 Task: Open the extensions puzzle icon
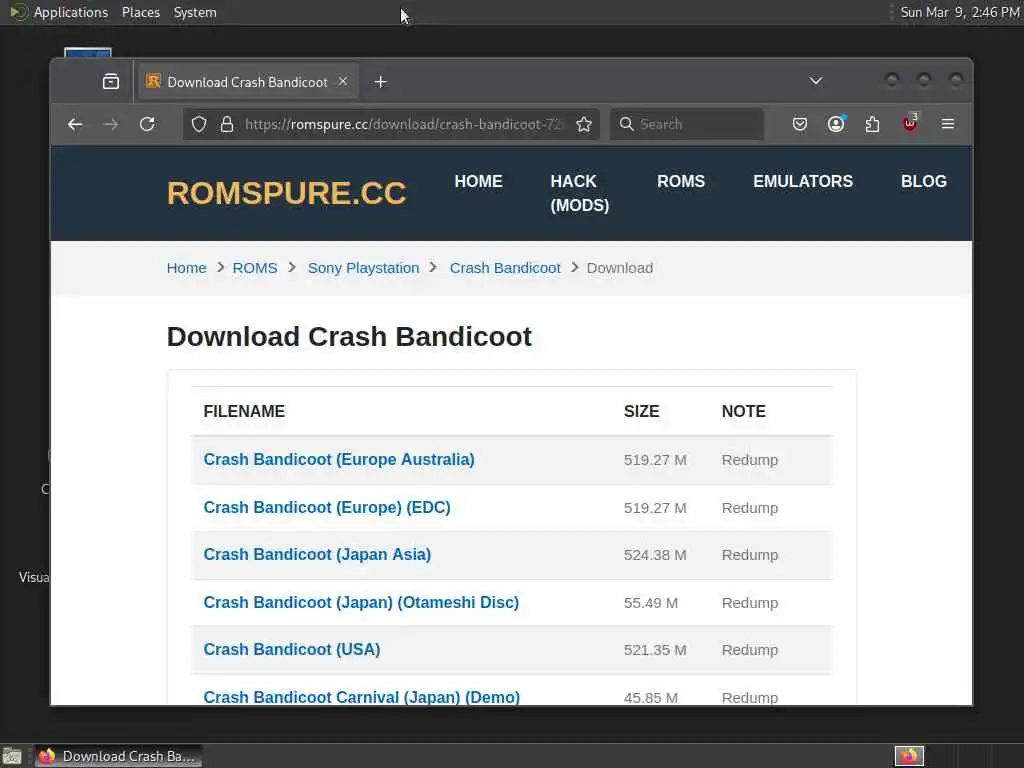point(872,124)
